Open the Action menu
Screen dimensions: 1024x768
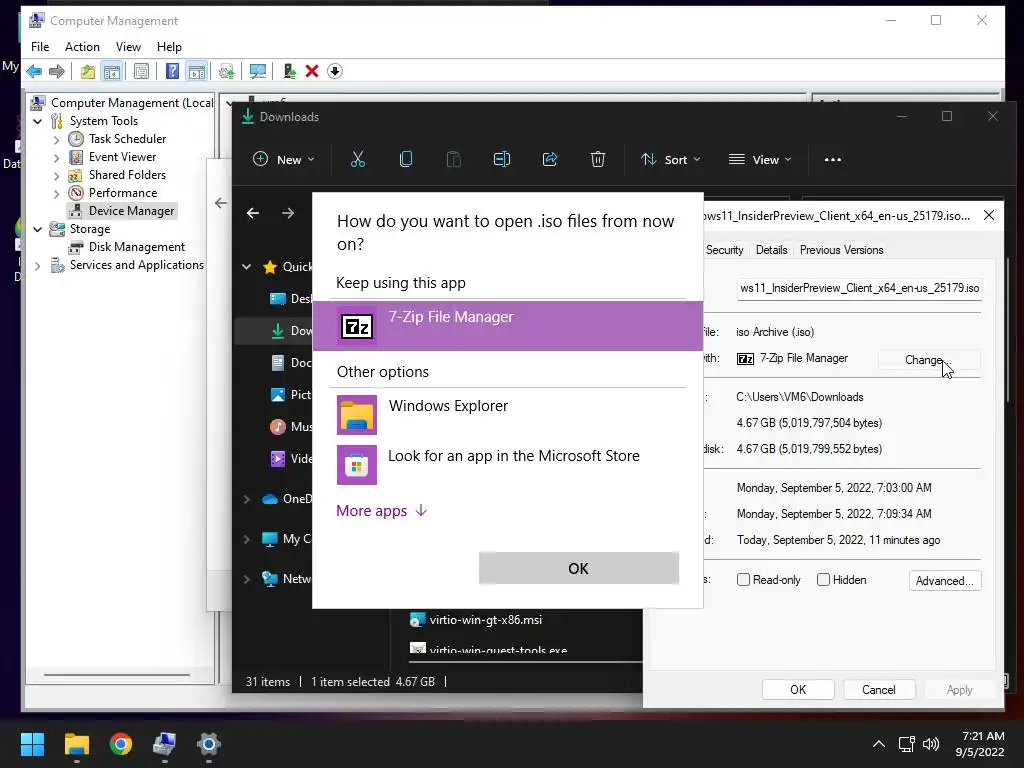click(82, 47)
